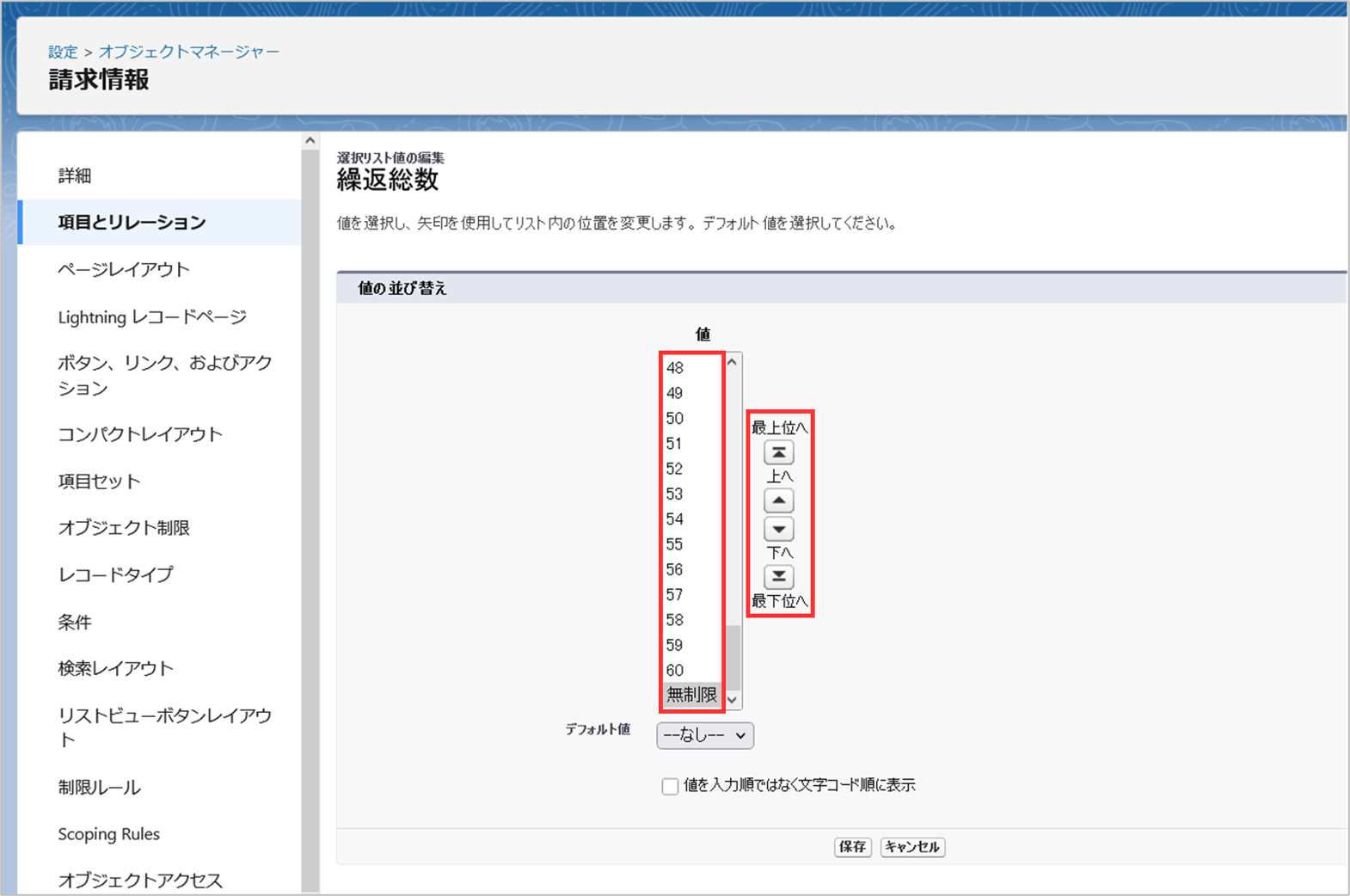Open the デフォルト値 dropdown

[x=704, y=735]
